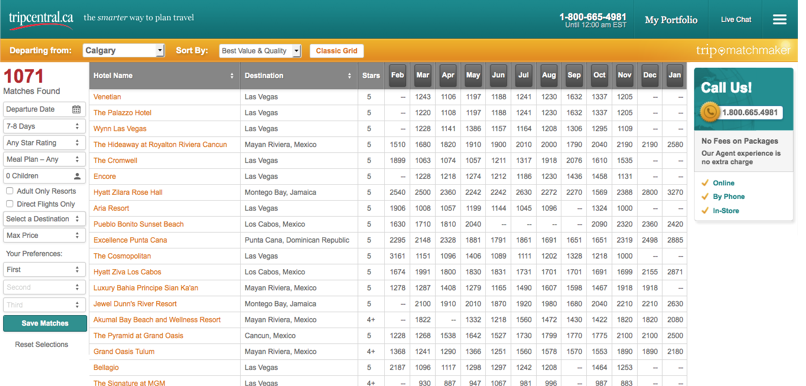
Task: Open Luxury Bahia Principe Sian Ka'an link
Action: (145, 288)
